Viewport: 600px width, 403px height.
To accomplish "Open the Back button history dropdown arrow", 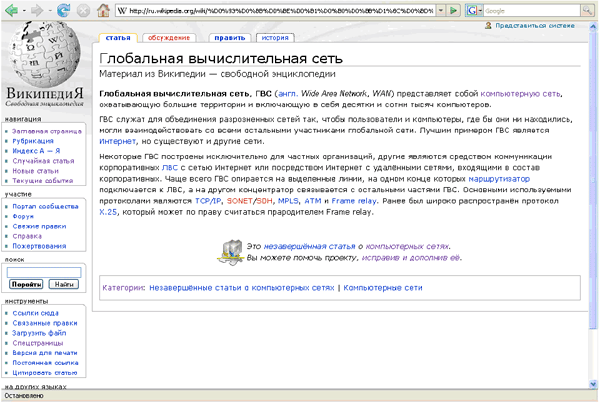I will click(24, 11).
